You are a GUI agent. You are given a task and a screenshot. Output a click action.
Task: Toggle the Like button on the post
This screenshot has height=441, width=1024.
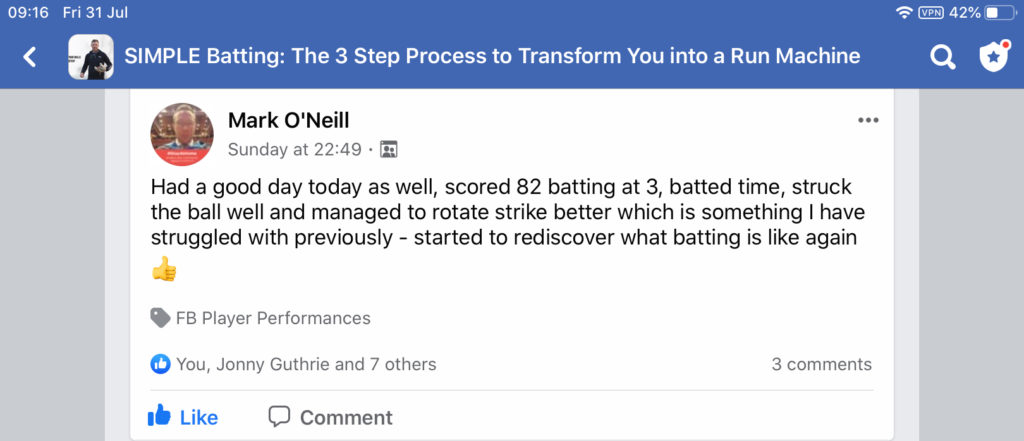pyautogui.click(x=183, y=416)
